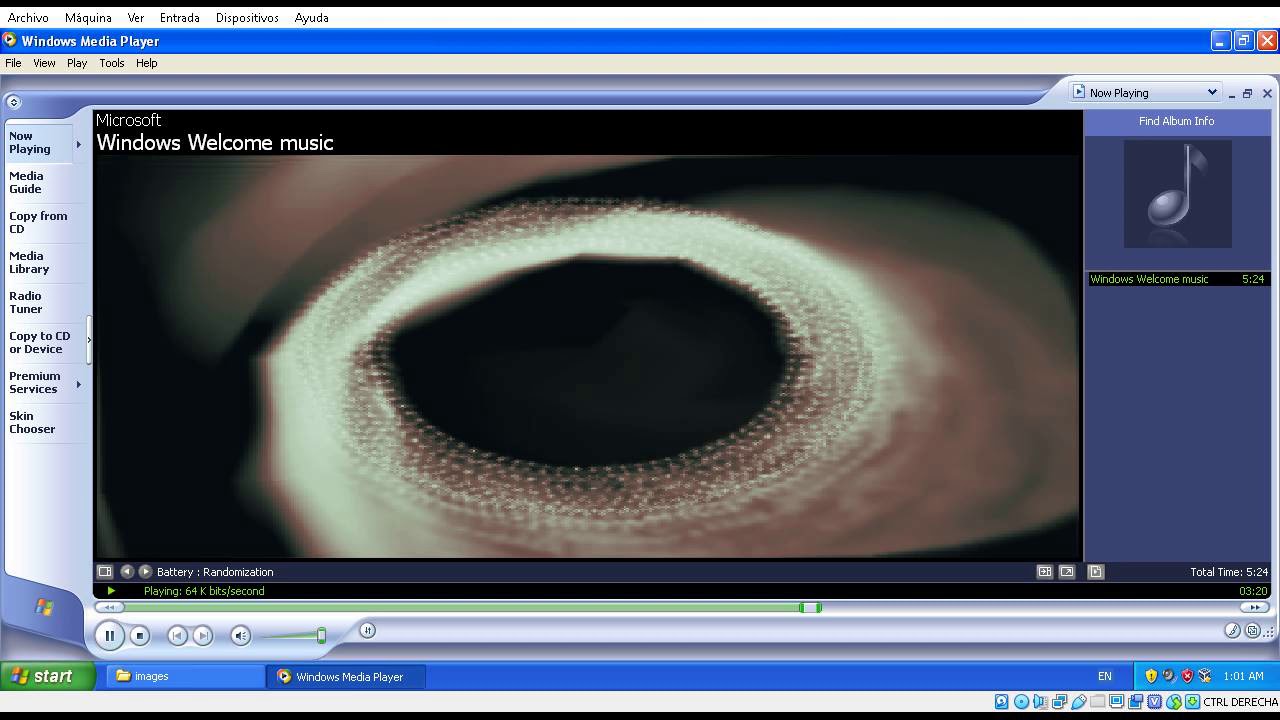The image size is (1280, 720).
Task: Click the visualization options icon
Action: [104, 572]
